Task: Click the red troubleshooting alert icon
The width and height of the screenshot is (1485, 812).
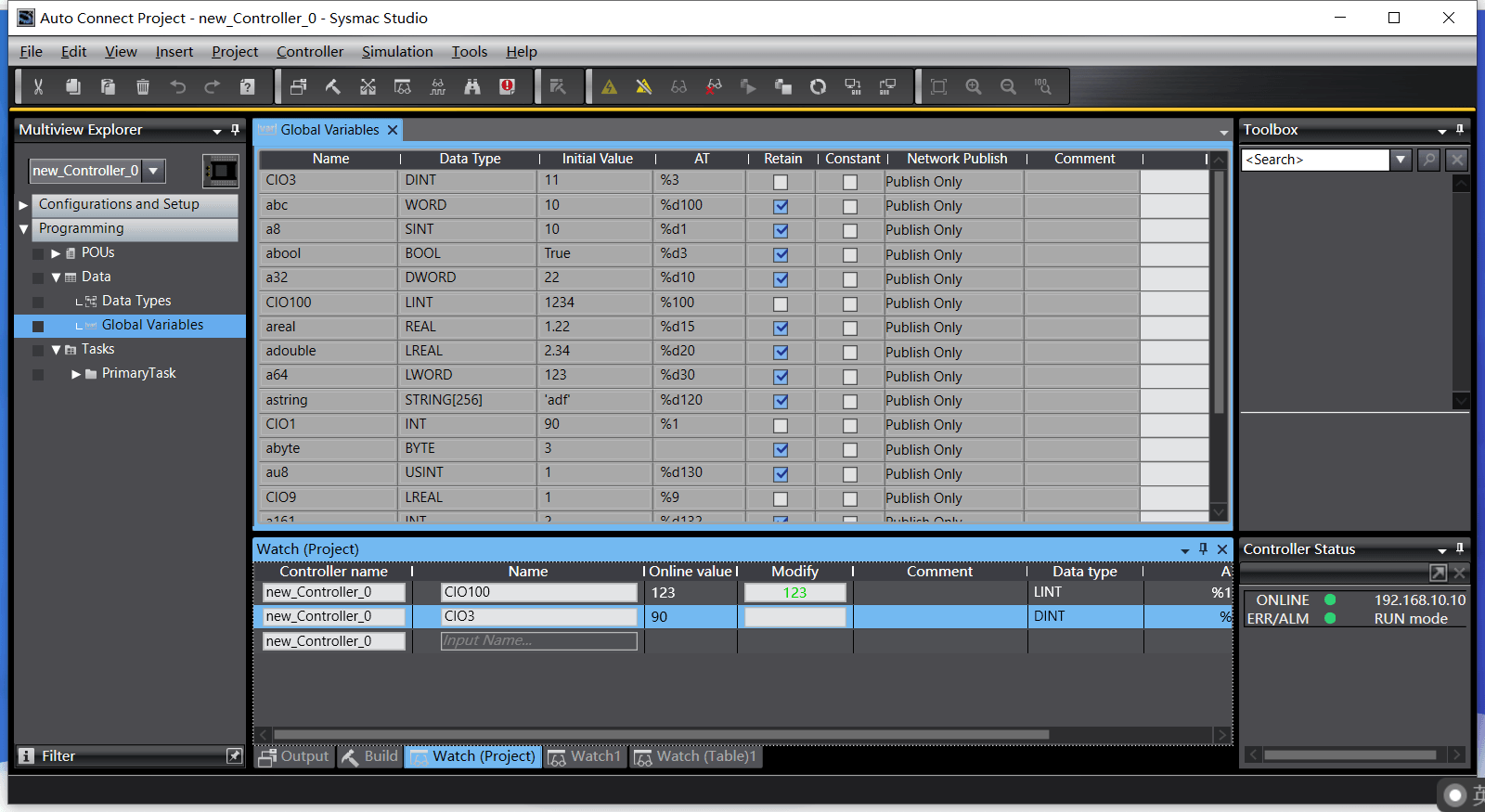Action: (507, 86)
